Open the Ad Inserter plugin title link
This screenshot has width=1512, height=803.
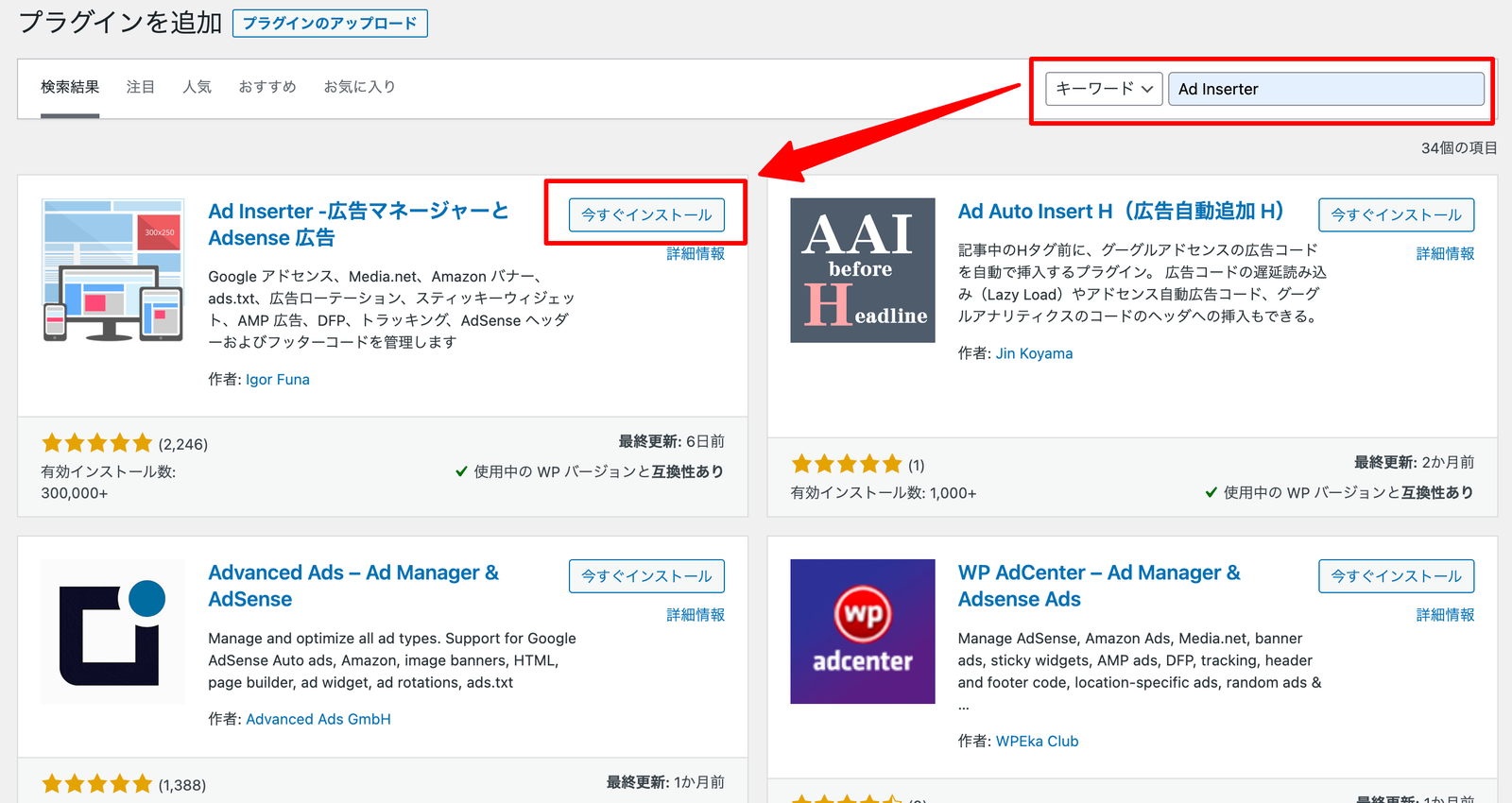[x=358, y=224]
